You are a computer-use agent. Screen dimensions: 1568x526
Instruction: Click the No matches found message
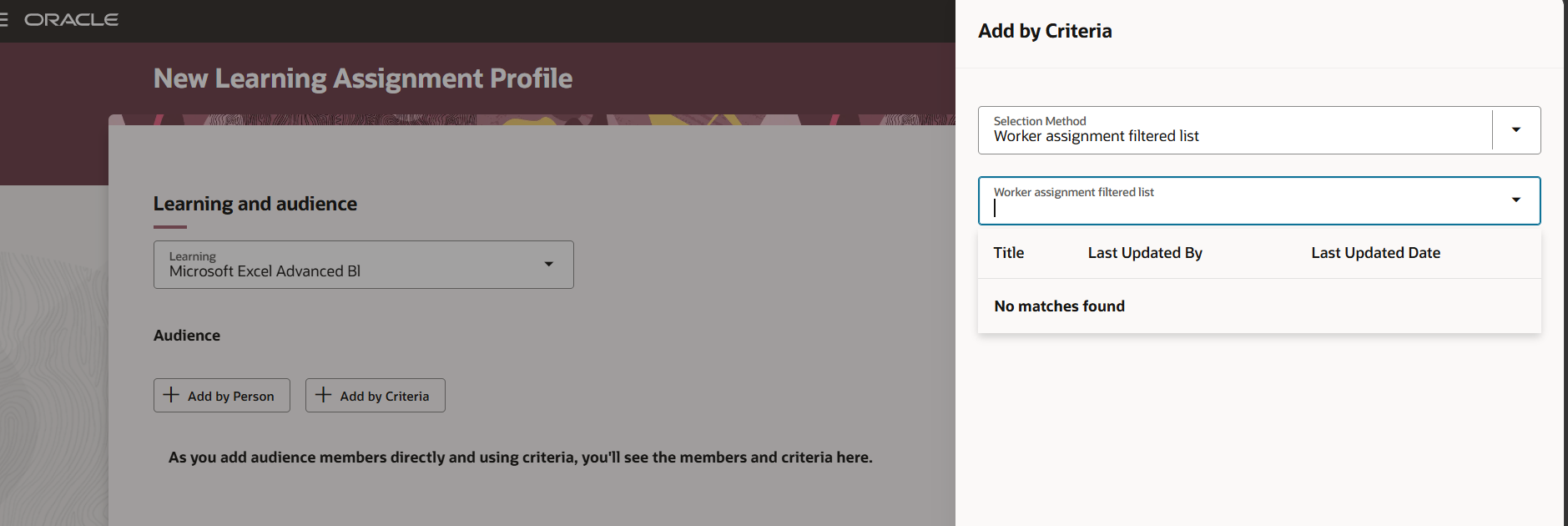(x=1059, y=306)
